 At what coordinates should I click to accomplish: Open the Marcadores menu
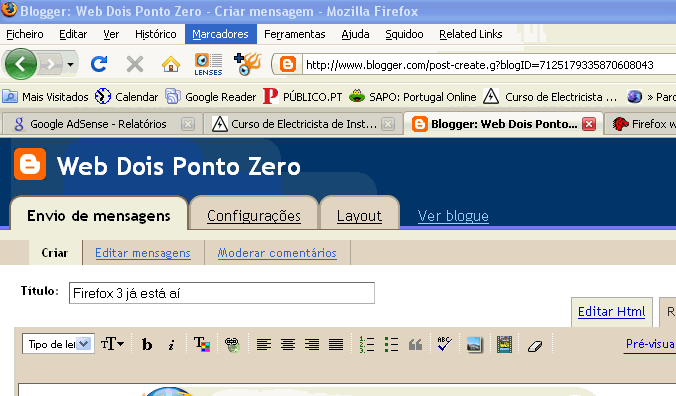tap(220, 34)
